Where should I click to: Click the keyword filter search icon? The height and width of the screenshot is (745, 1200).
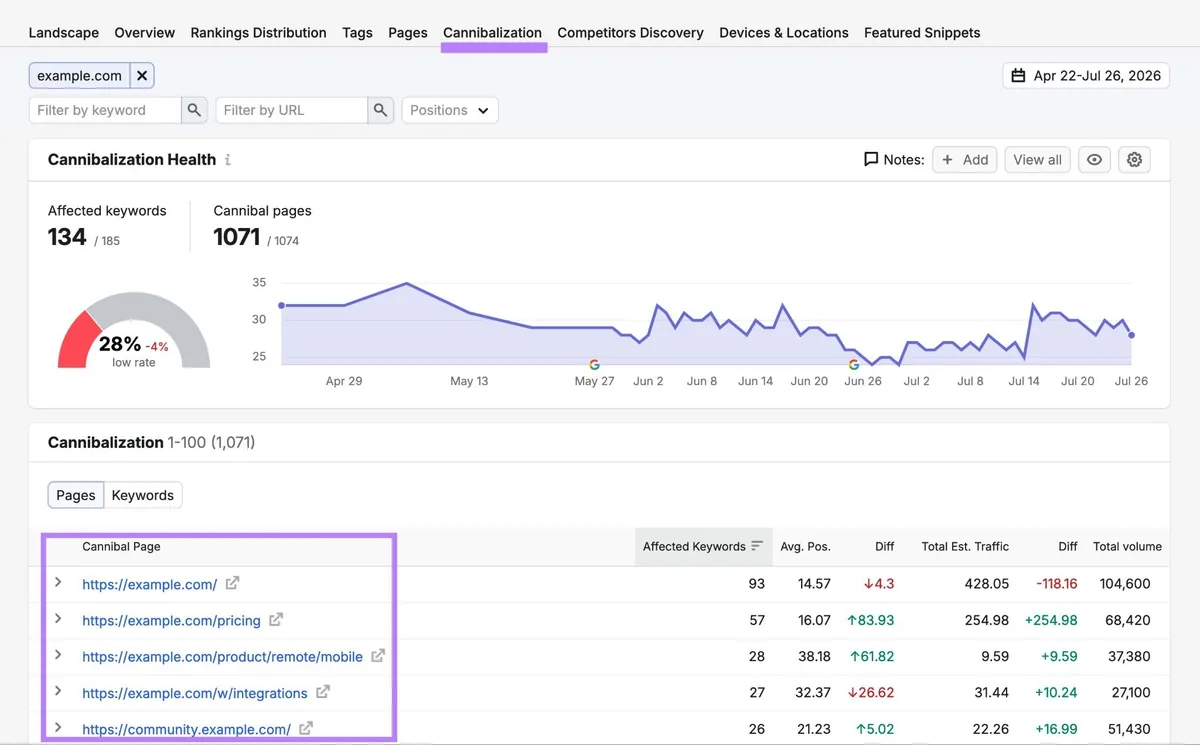[x=194, y=110]
